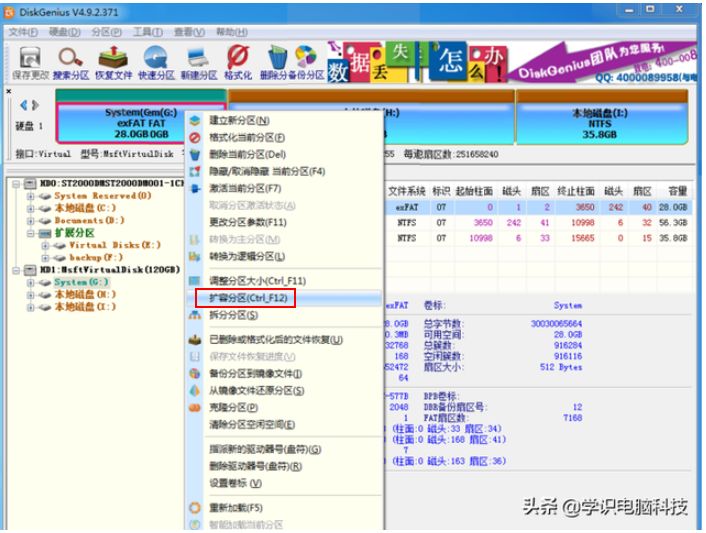The height and width of the screenshot is (533, 706).
Task: Expand System Reserved(D) tree node
Action: 30,196
